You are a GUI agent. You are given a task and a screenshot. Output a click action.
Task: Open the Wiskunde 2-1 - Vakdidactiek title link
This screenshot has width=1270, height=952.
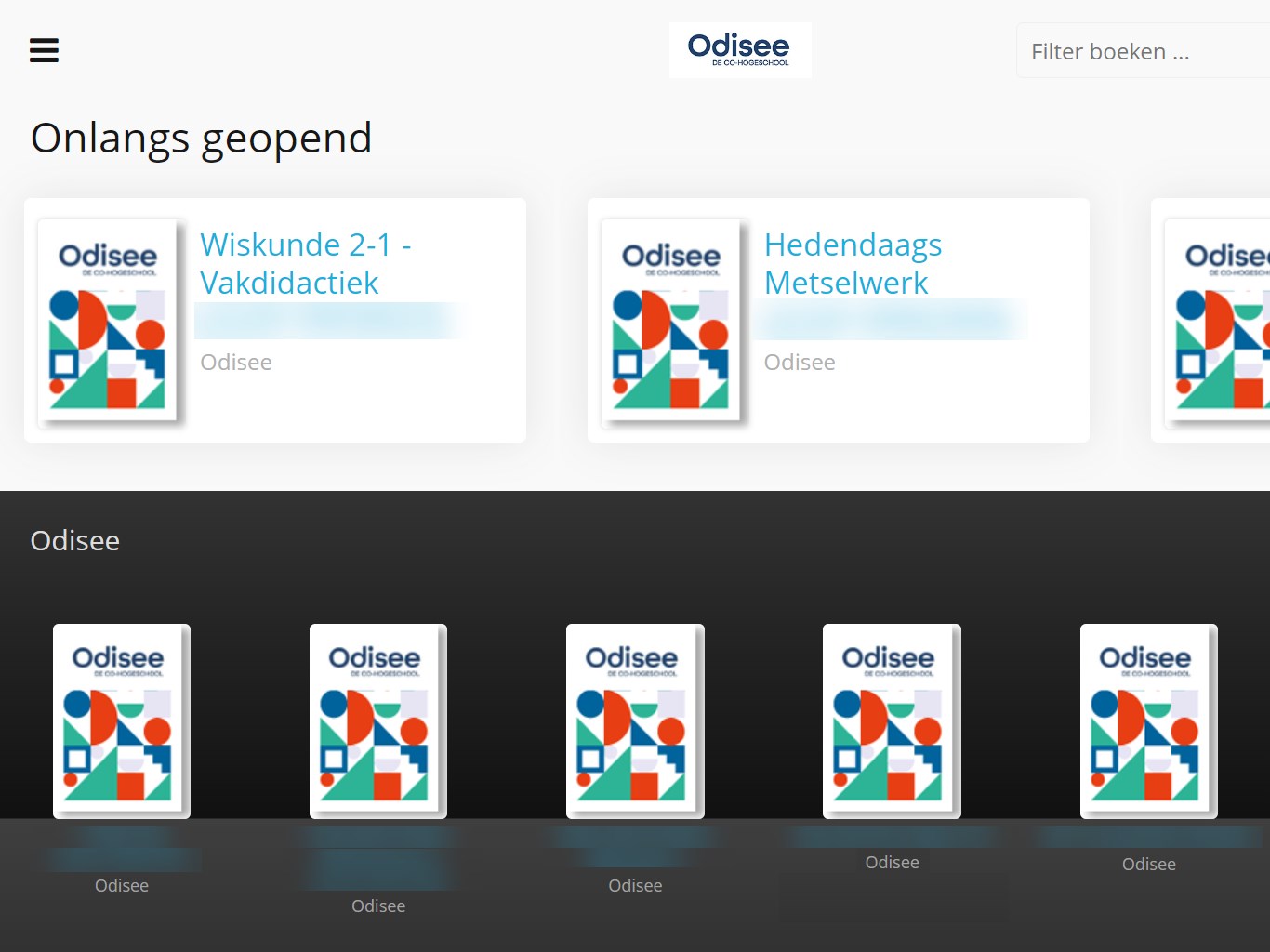click(x=306, y=263)
